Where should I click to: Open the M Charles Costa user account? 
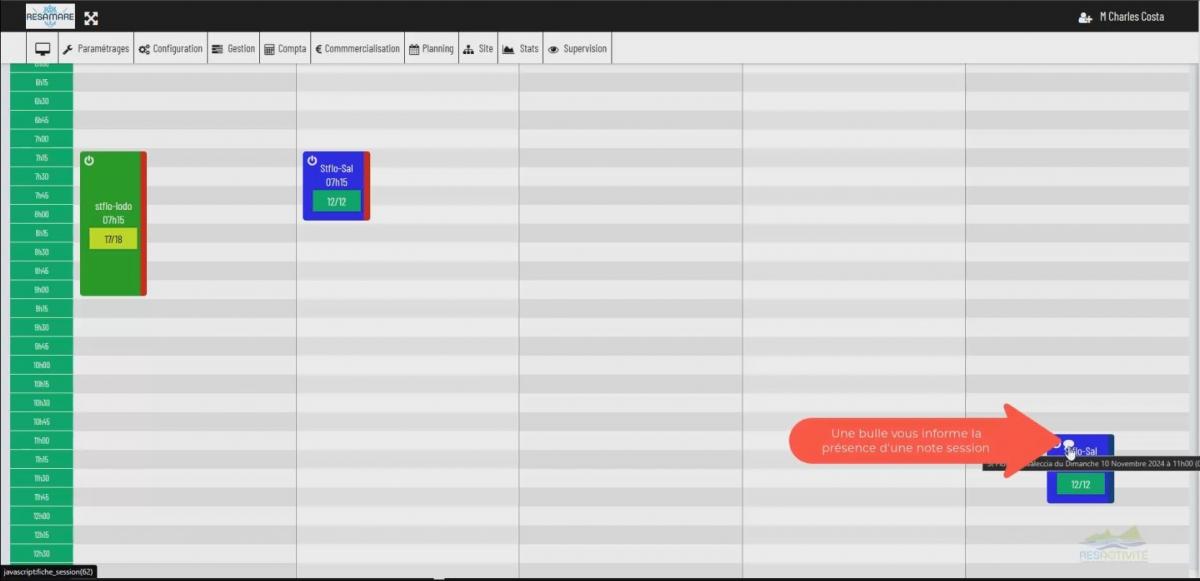pos(1131,17)
